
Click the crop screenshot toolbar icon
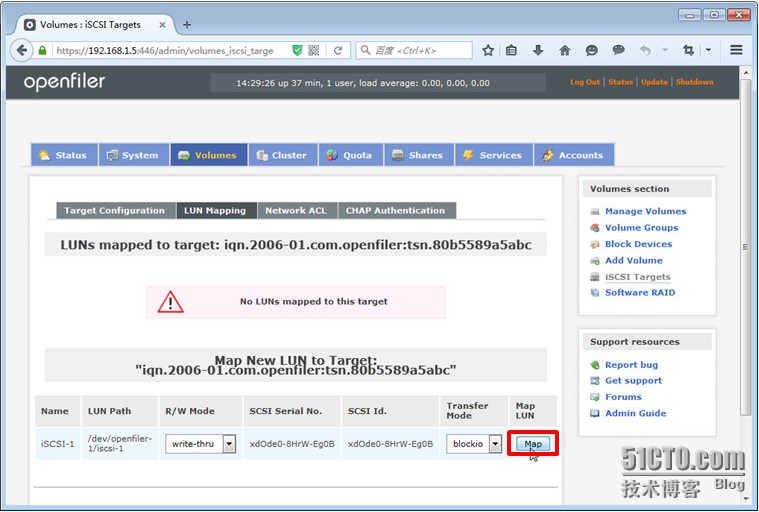[688, 50]
